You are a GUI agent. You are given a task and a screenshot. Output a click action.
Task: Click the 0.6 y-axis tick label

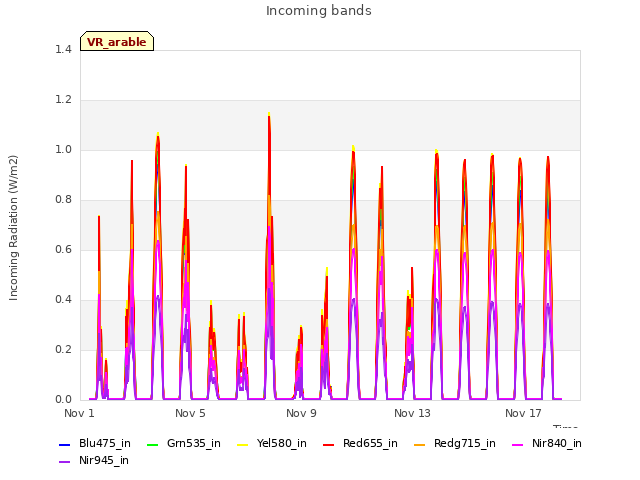click(63, 250)
